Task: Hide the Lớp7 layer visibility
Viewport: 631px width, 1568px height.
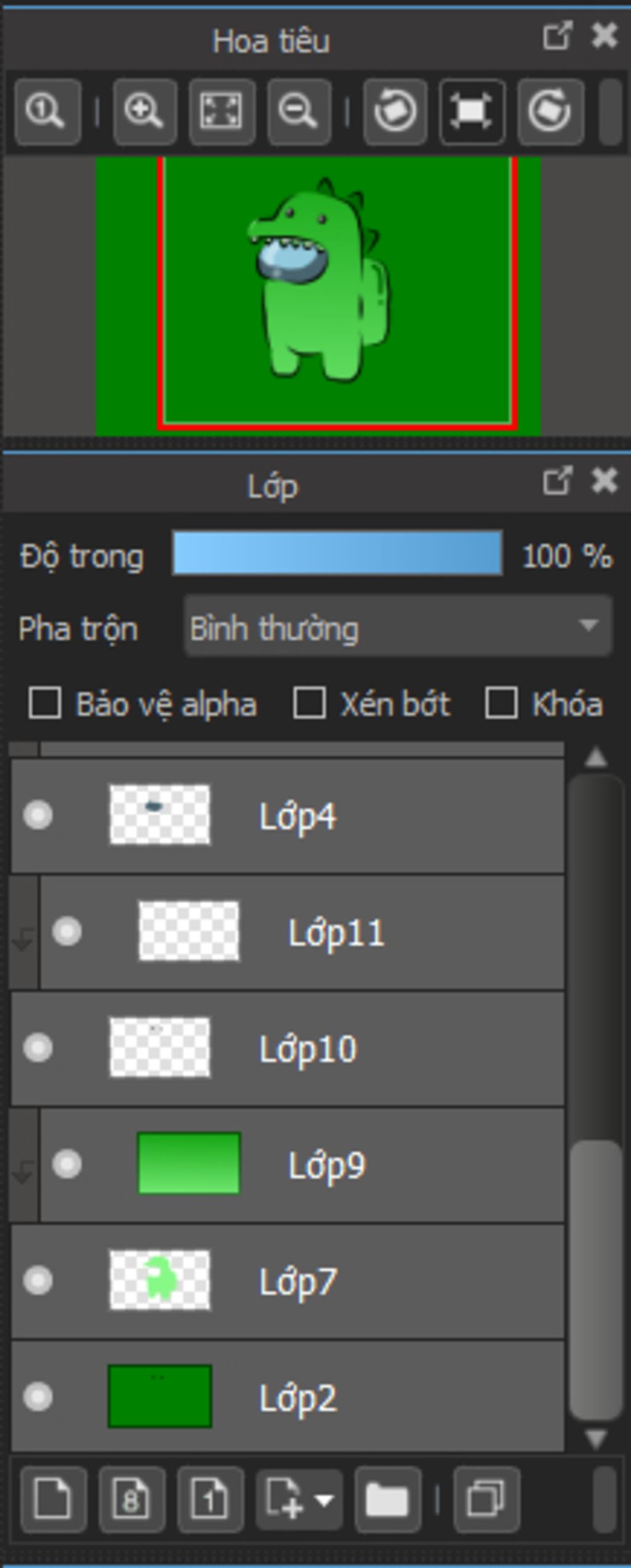Action: pos(38,1281)
